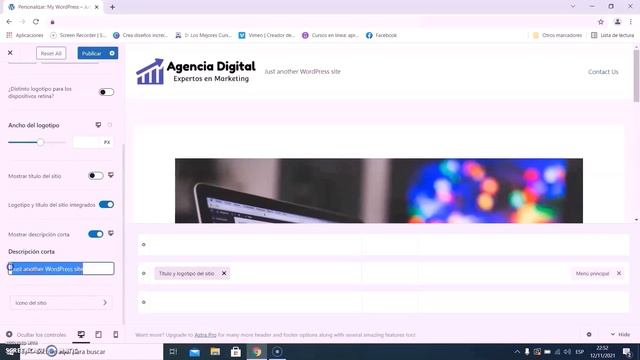The height and width of the screenshot is (360, 640).
Task: Show hidden system tray icons
Action: pos(517,351)
